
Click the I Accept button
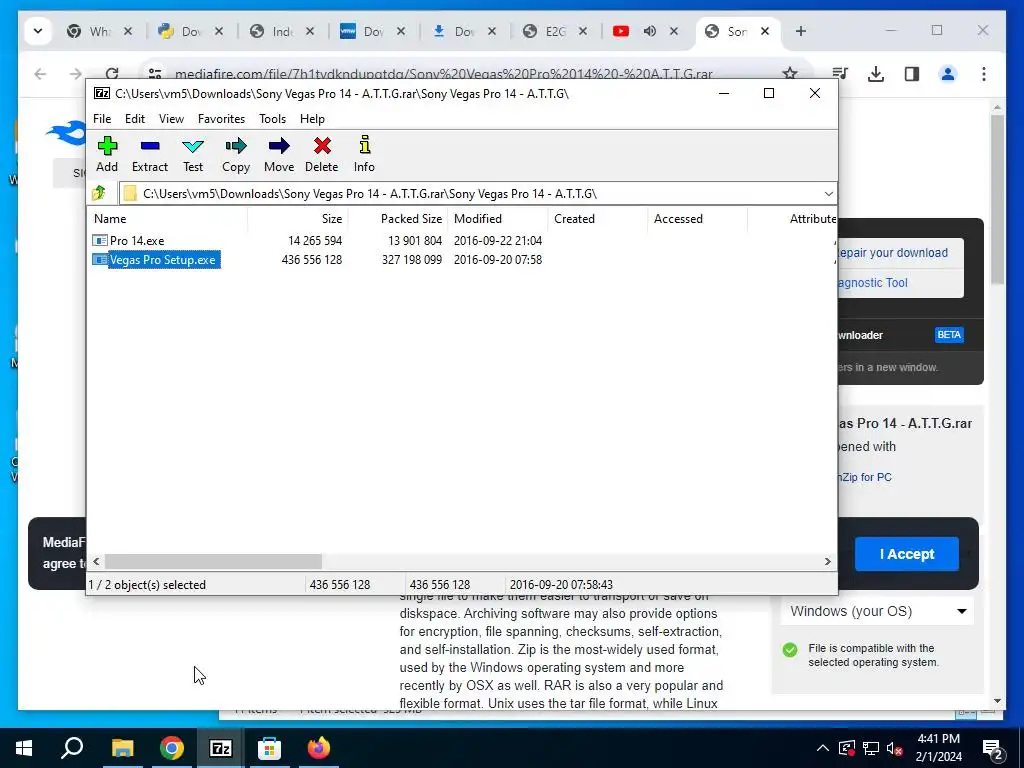point(906,554)
